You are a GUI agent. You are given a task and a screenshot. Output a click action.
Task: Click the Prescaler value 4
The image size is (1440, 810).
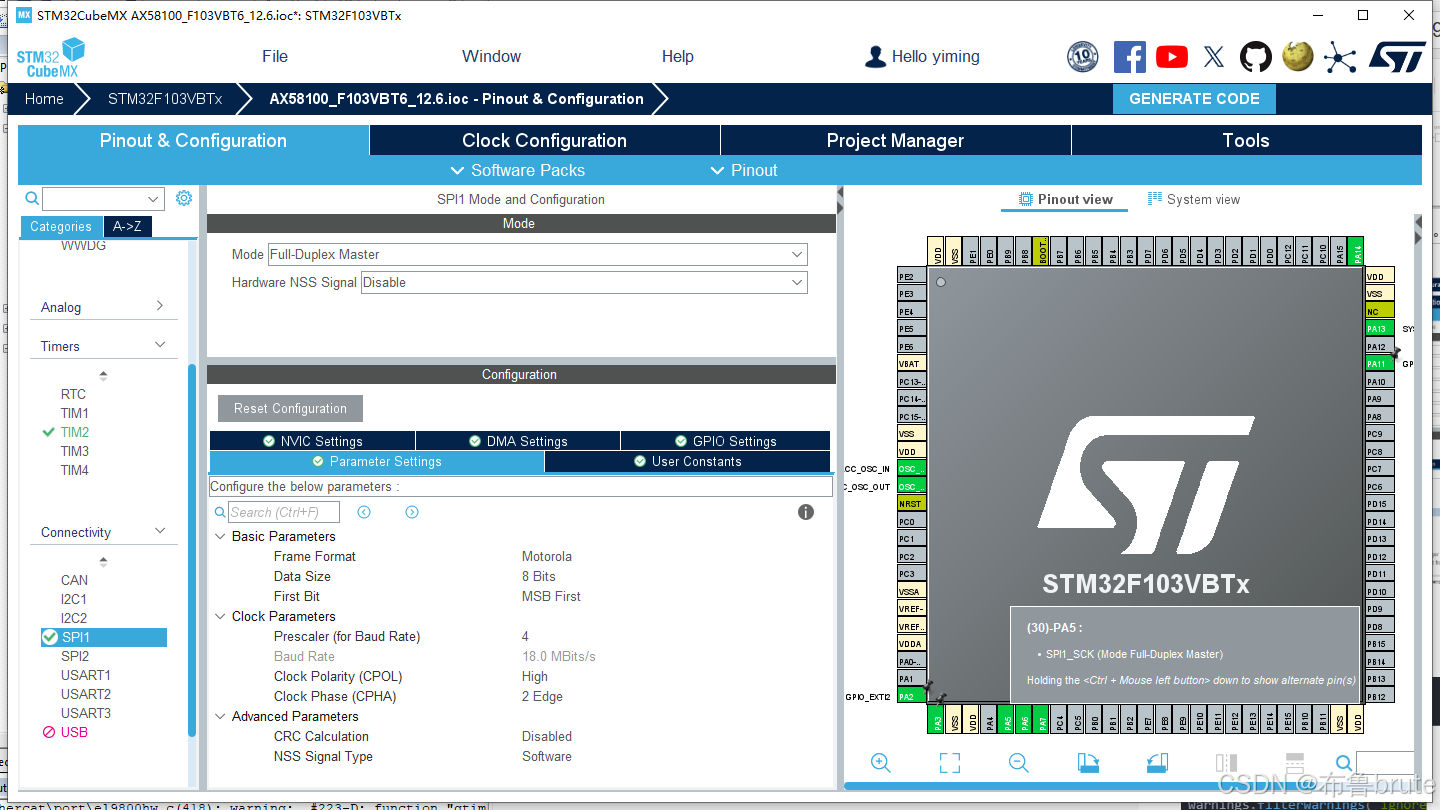tap(525, 636)
